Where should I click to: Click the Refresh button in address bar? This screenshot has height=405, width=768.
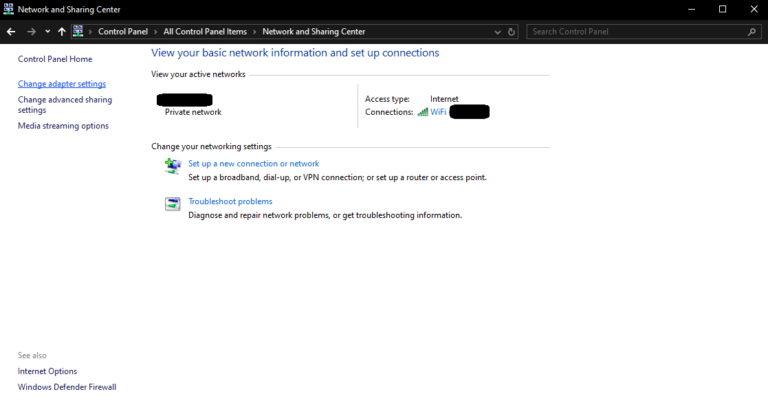pyautogui.click(x=512, y=32)
